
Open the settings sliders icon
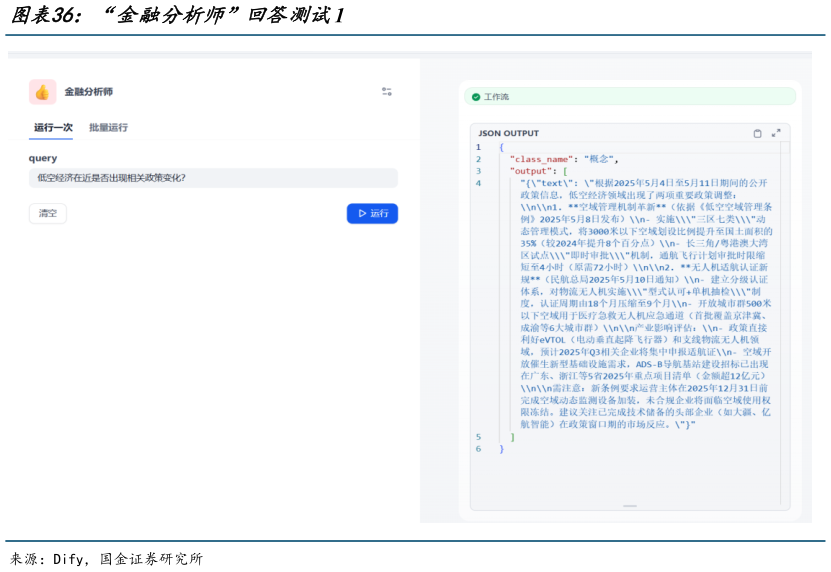tap(387, 92)
